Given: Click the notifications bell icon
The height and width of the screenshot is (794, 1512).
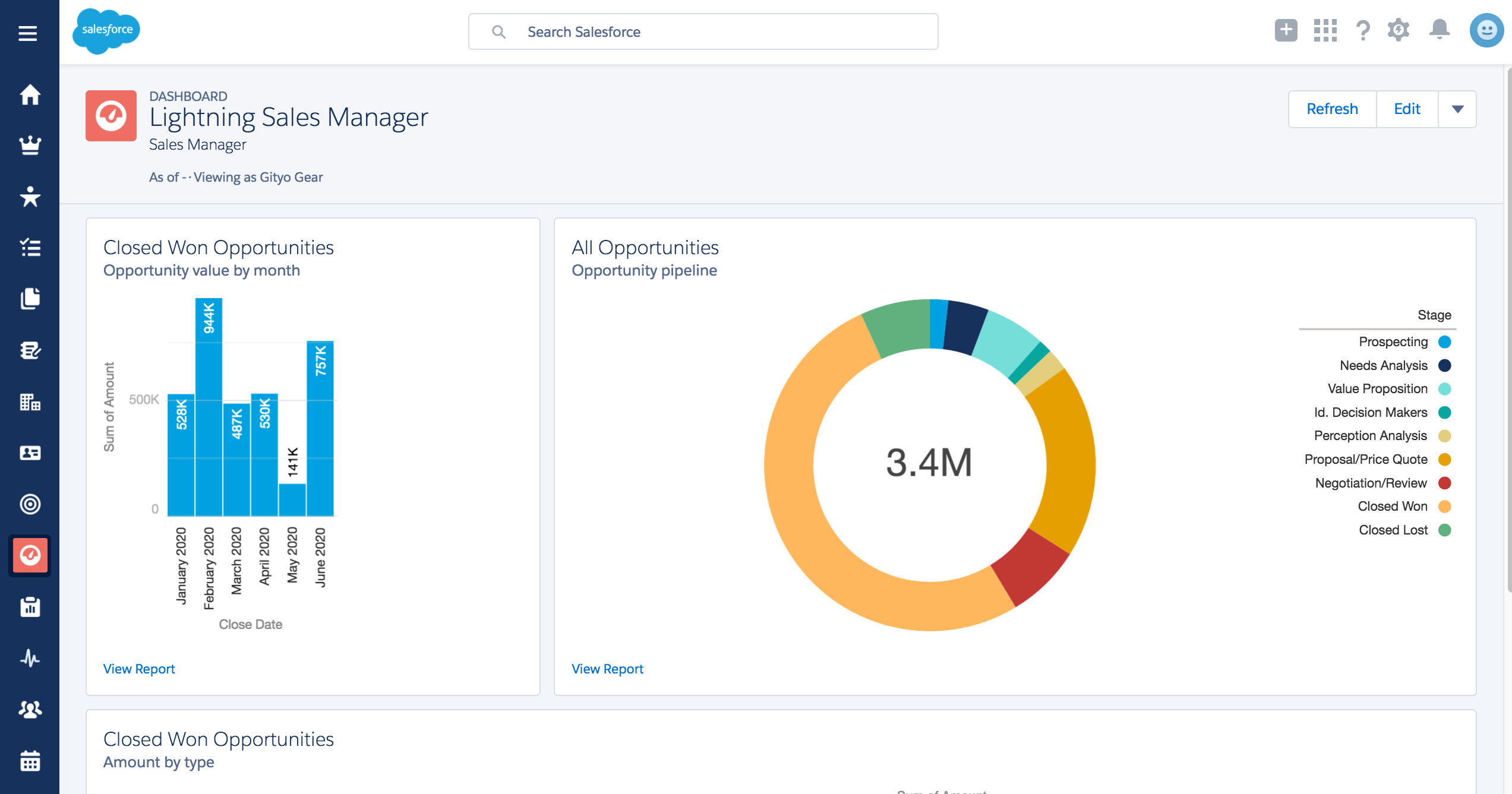Looking at the screenshot, I should (1439, 30).
